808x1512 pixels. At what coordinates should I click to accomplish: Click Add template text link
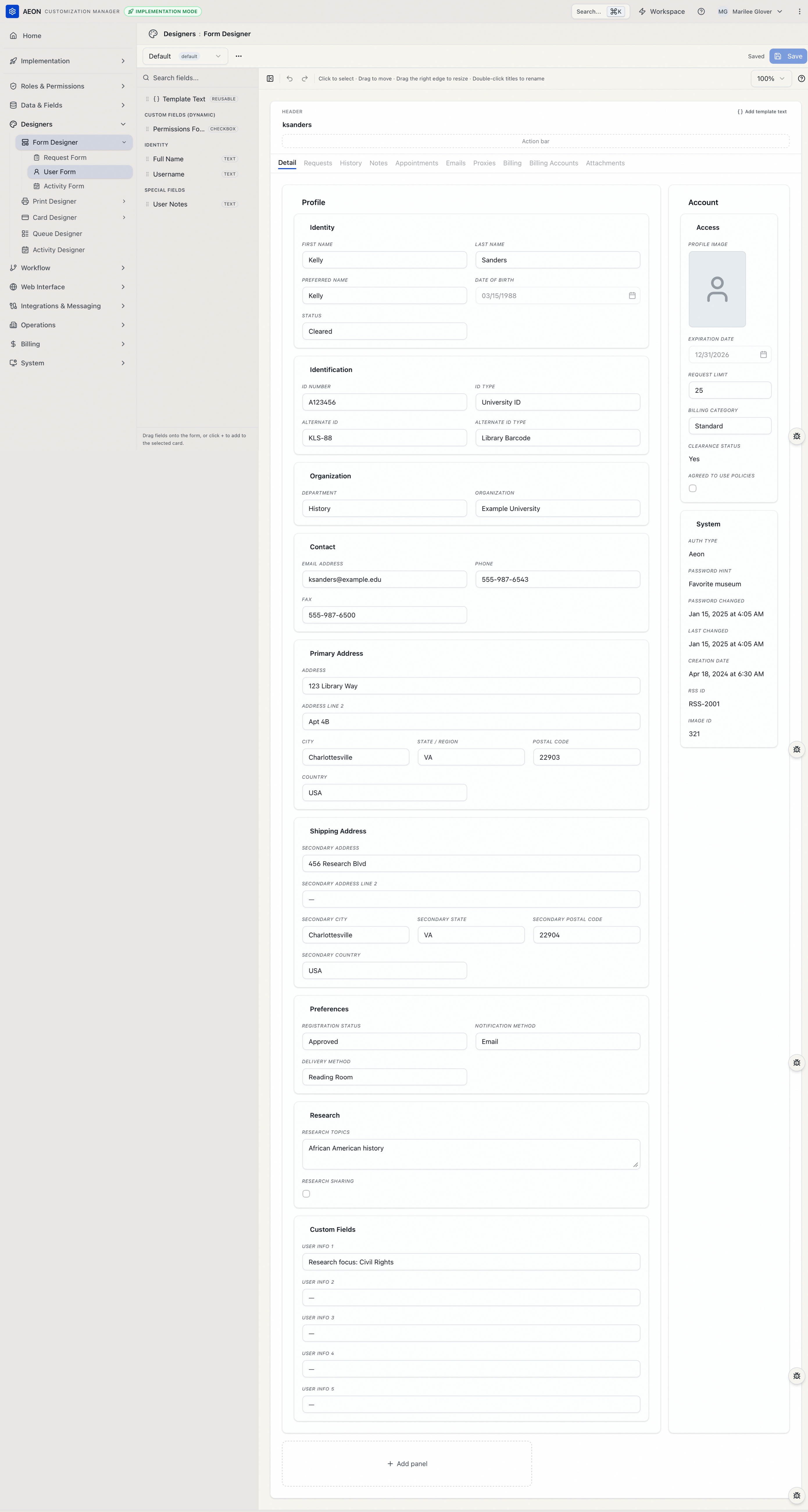point(762,112)
